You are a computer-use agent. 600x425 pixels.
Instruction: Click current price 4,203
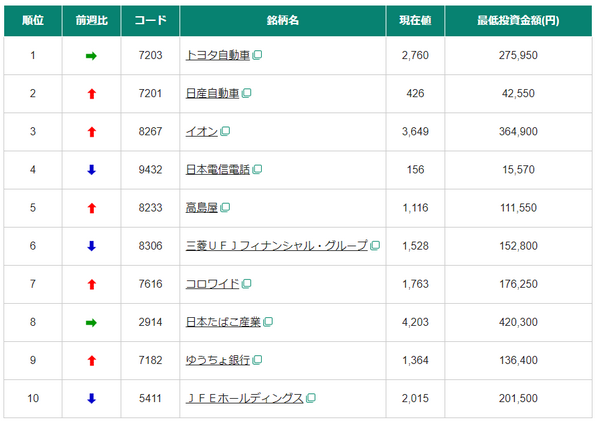coord(415,322)
